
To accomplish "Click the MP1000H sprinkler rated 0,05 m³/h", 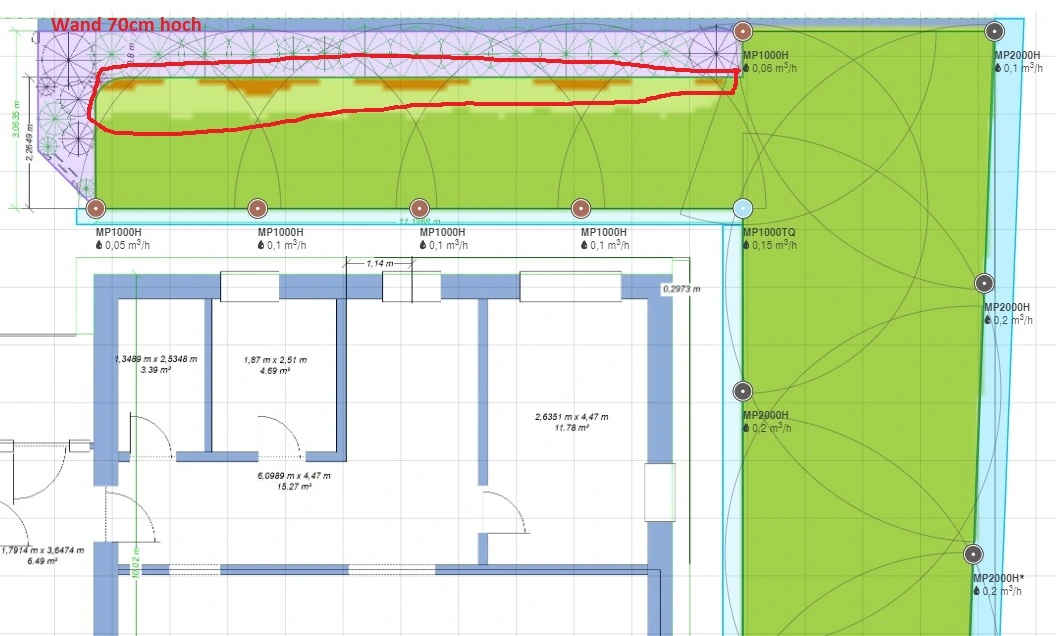I will tap(95, 208).
